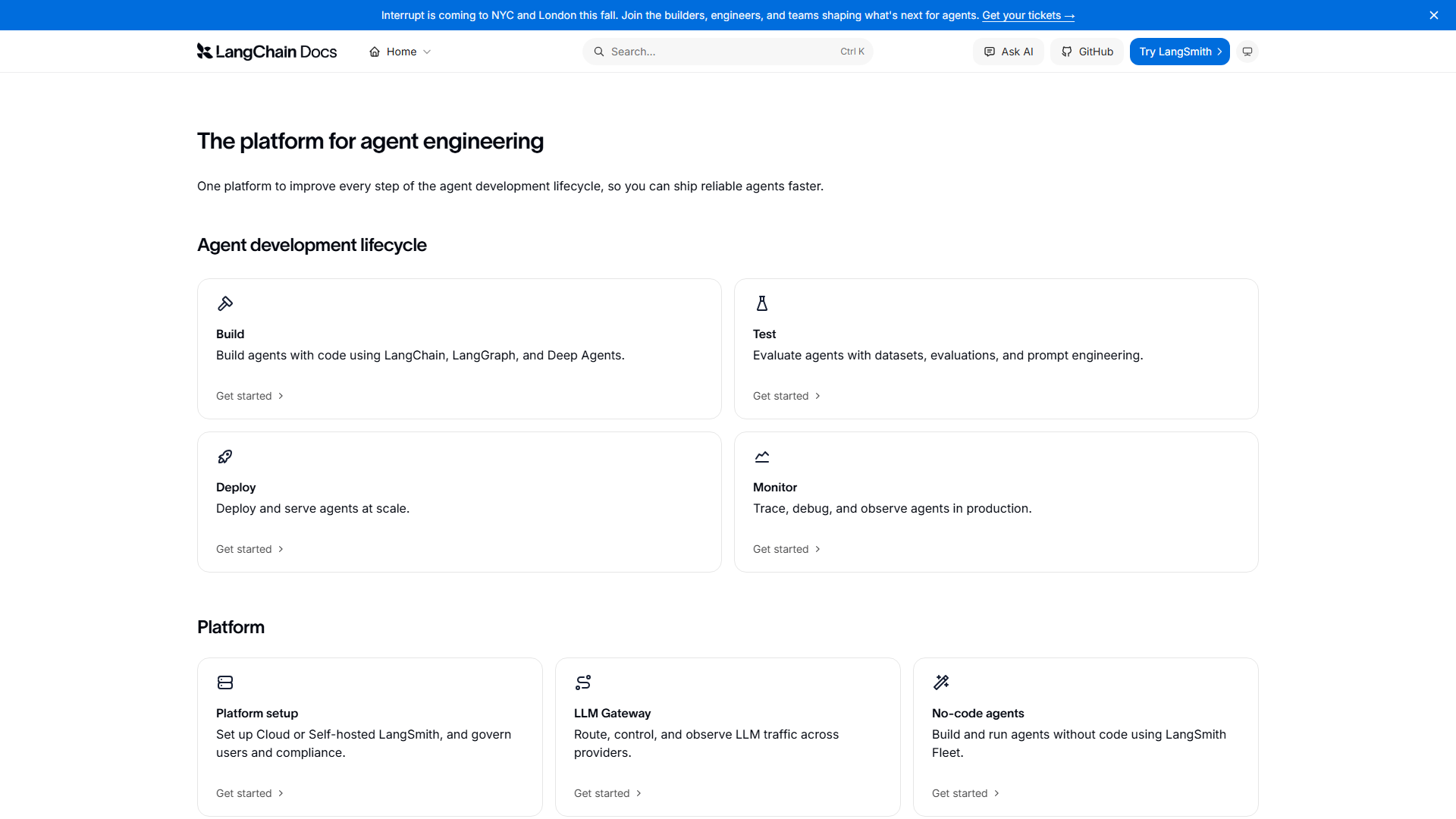Focus the Search docs field
Viewport: 1456px width, 819px height.
728,52
